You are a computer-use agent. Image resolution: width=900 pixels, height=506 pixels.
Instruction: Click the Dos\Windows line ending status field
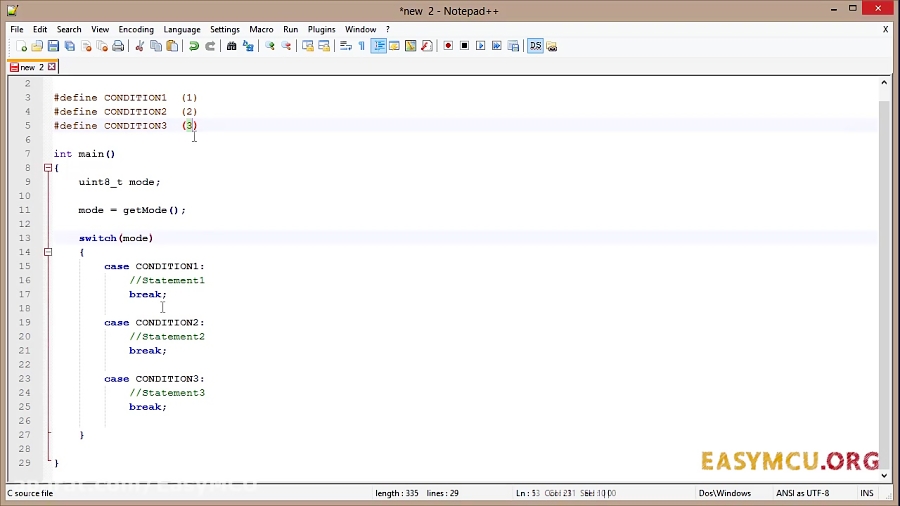click(x=725, y=493)
